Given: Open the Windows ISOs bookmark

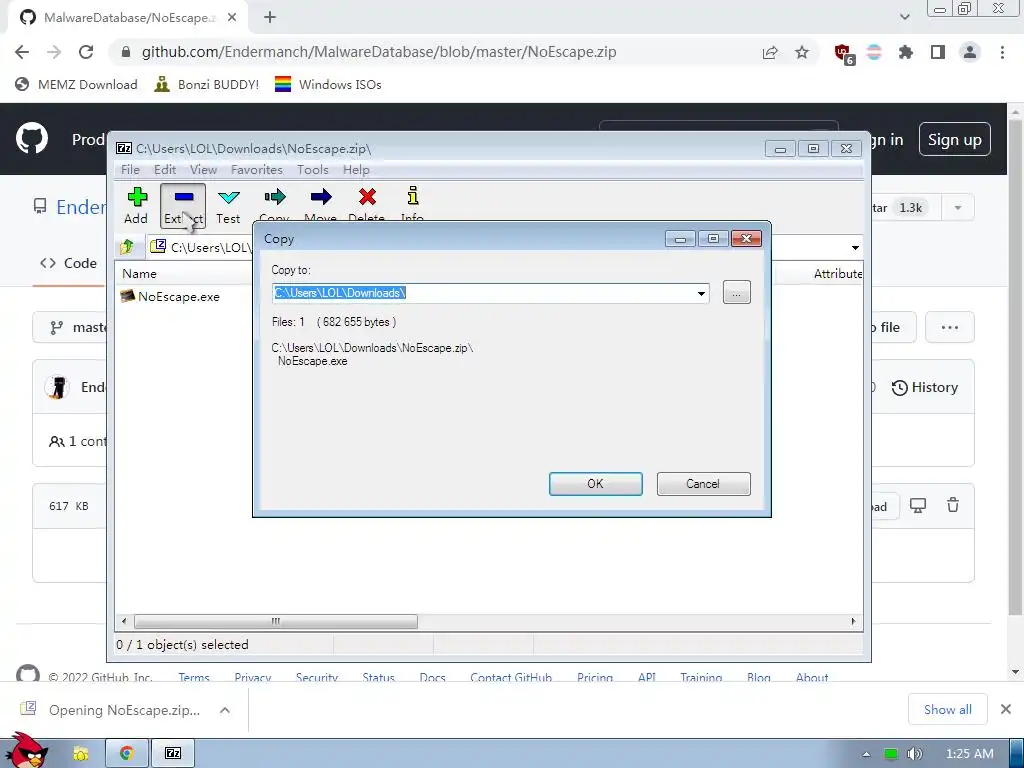Looking at the screenshot, I should point(328,84).
